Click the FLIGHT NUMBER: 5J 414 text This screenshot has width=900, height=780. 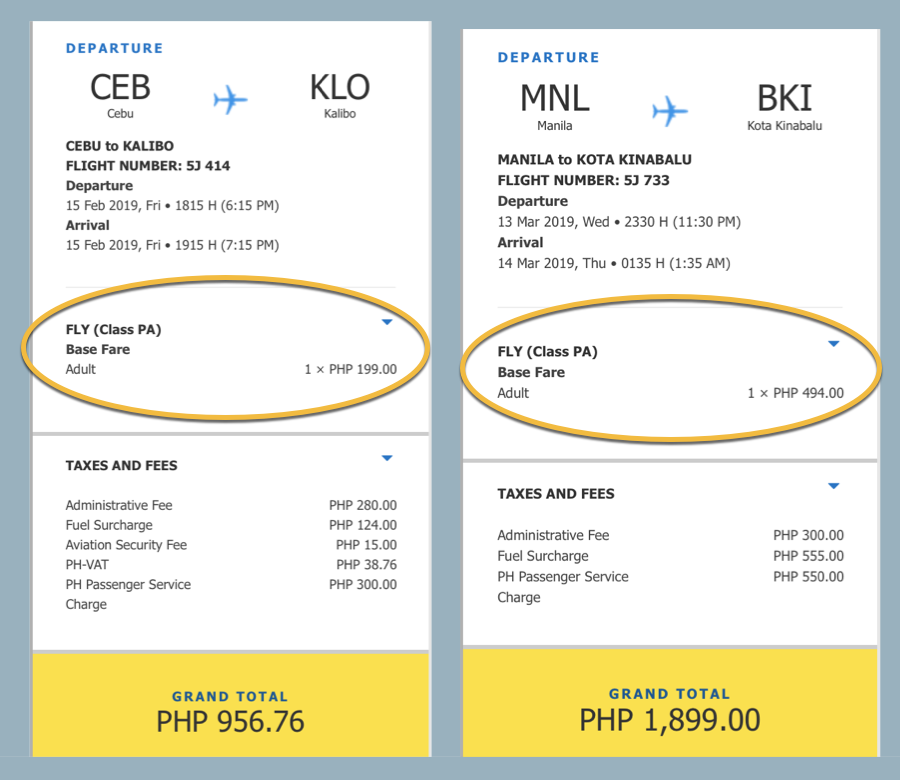click(x=148, y=166)
